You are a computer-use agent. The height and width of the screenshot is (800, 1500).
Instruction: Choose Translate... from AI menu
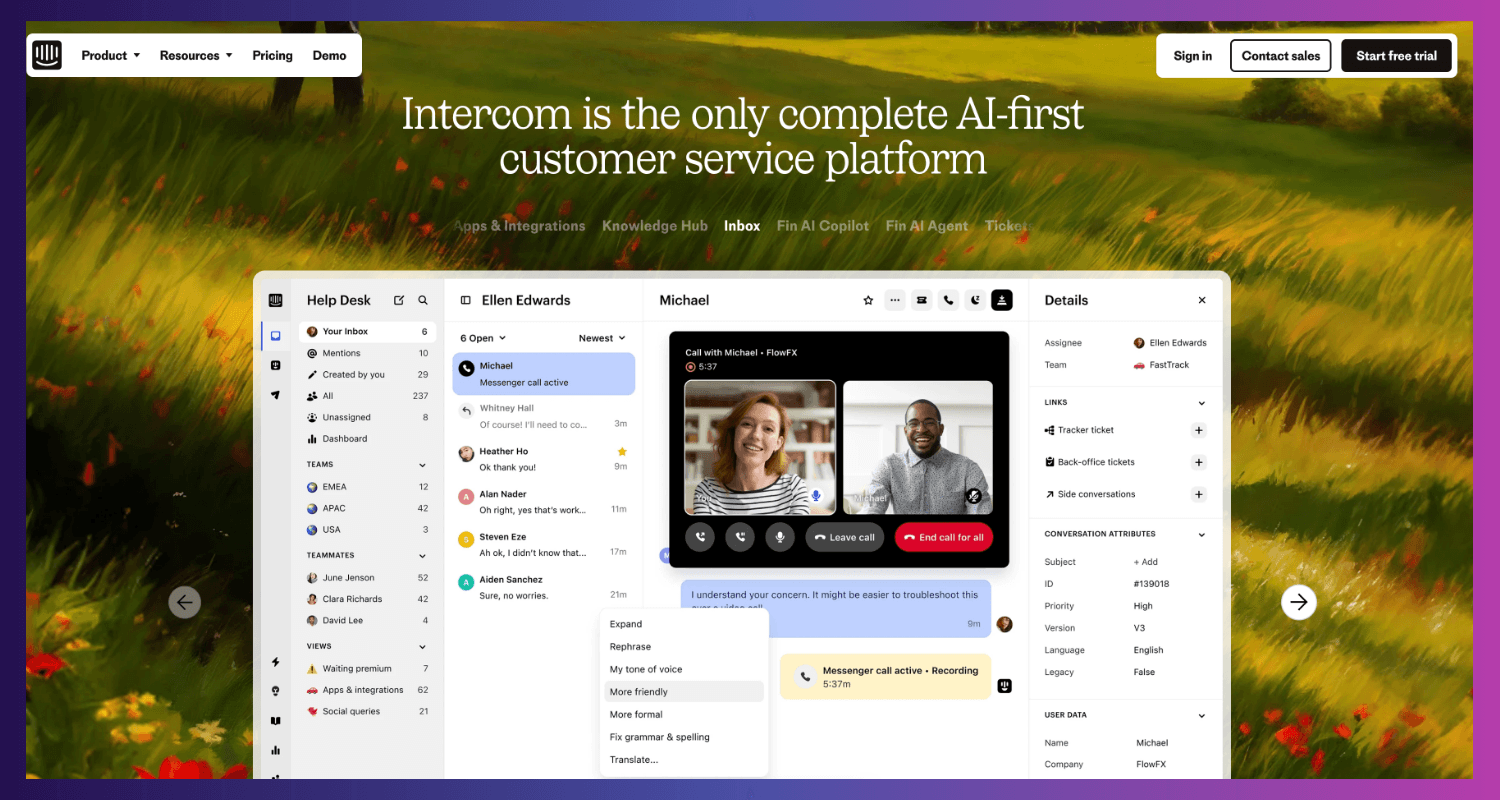684,760
